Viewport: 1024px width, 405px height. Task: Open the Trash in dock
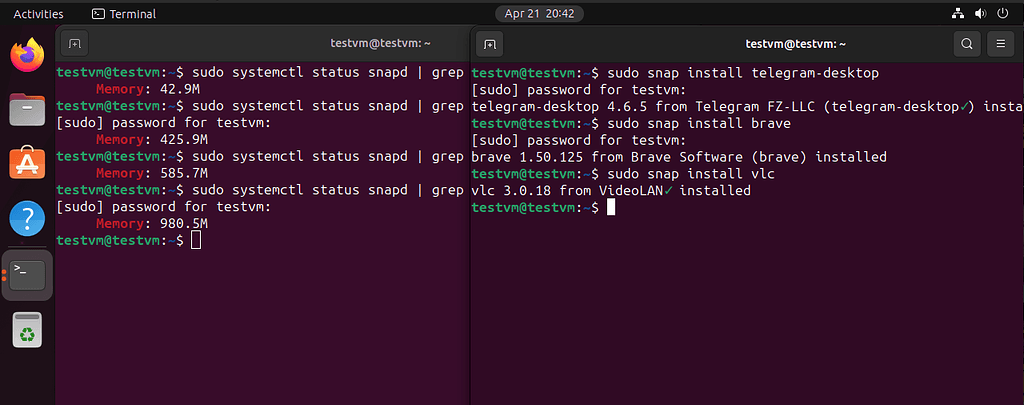(27, 330)
